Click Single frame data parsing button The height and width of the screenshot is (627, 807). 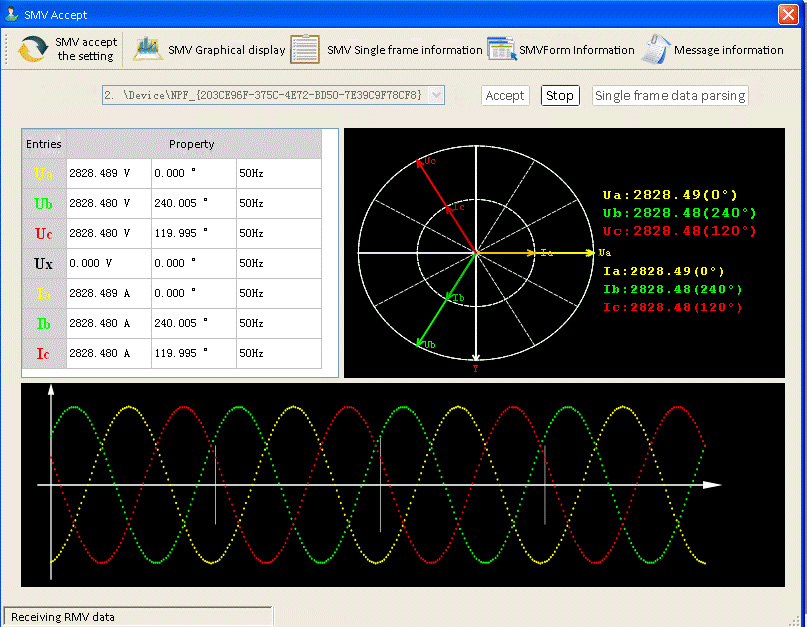(x=670, y=96)
